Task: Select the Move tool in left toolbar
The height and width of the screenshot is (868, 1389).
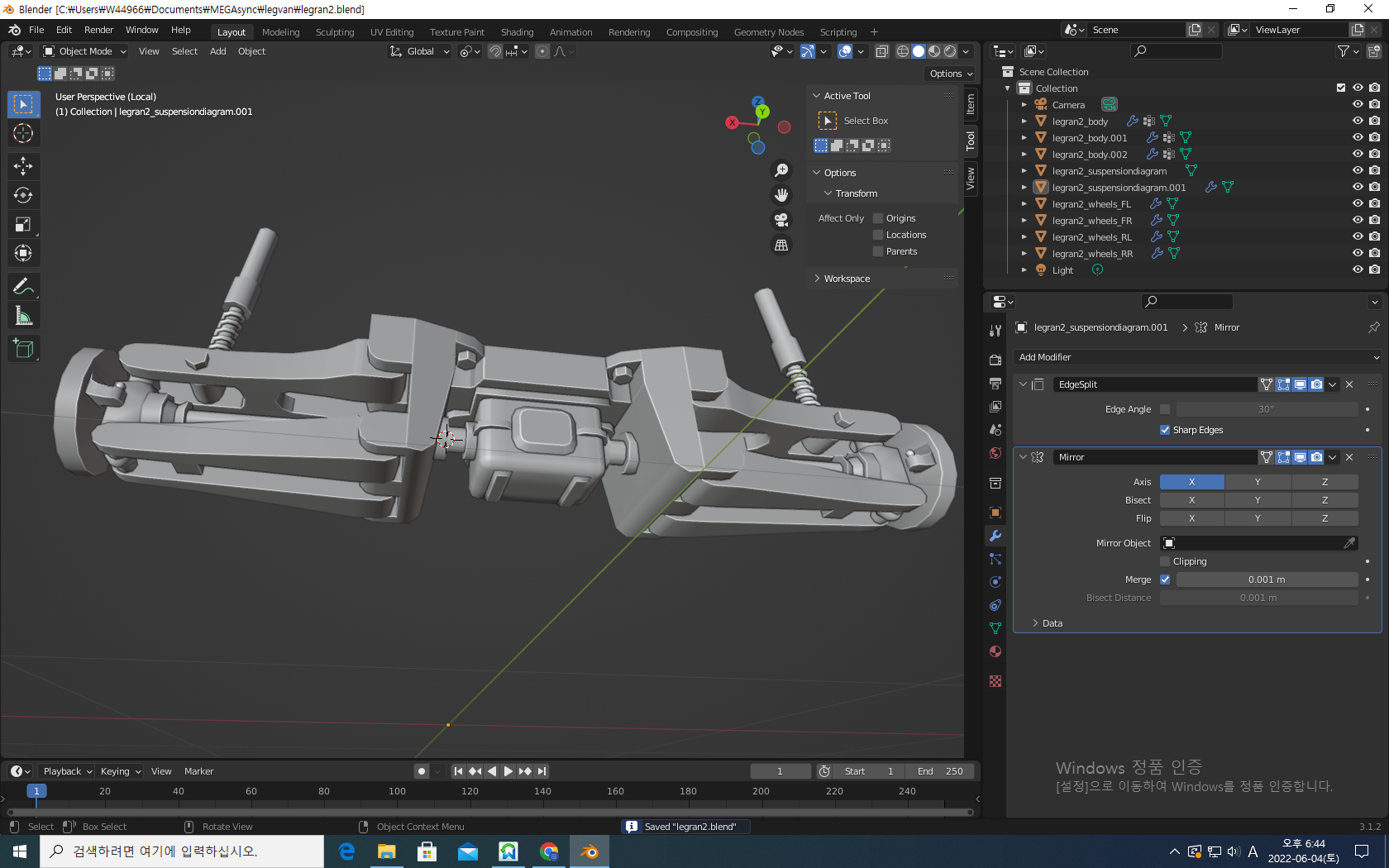Action: click(23, 166)
